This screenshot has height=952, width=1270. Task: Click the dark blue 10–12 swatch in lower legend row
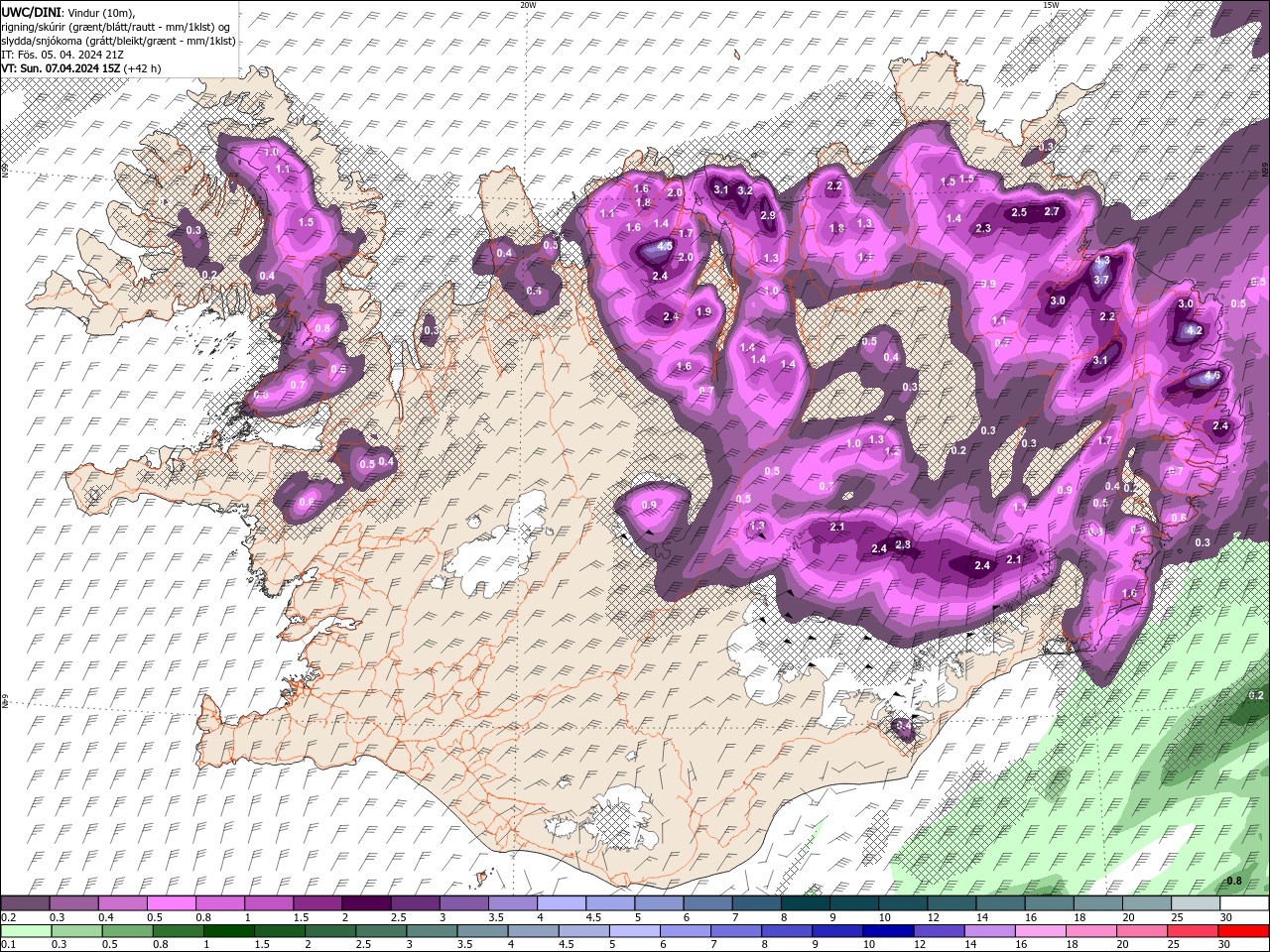point(887,930)
